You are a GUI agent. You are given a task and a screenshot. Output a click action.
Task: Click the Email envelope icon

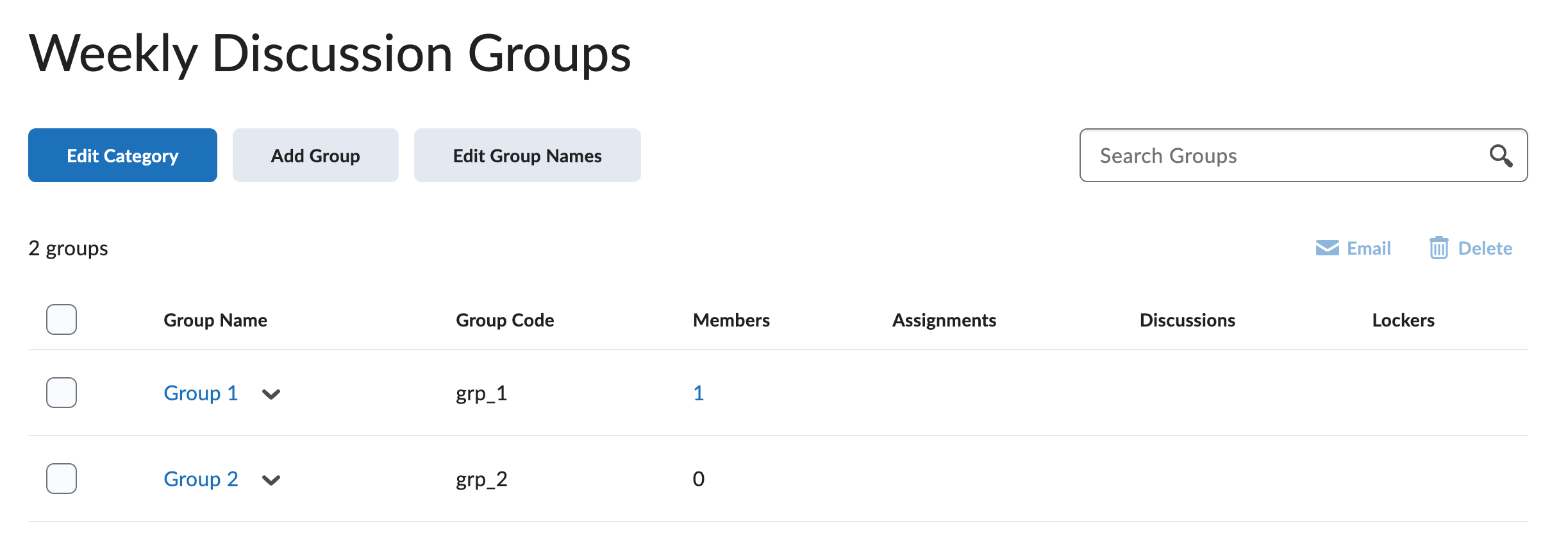point(1327,248)
